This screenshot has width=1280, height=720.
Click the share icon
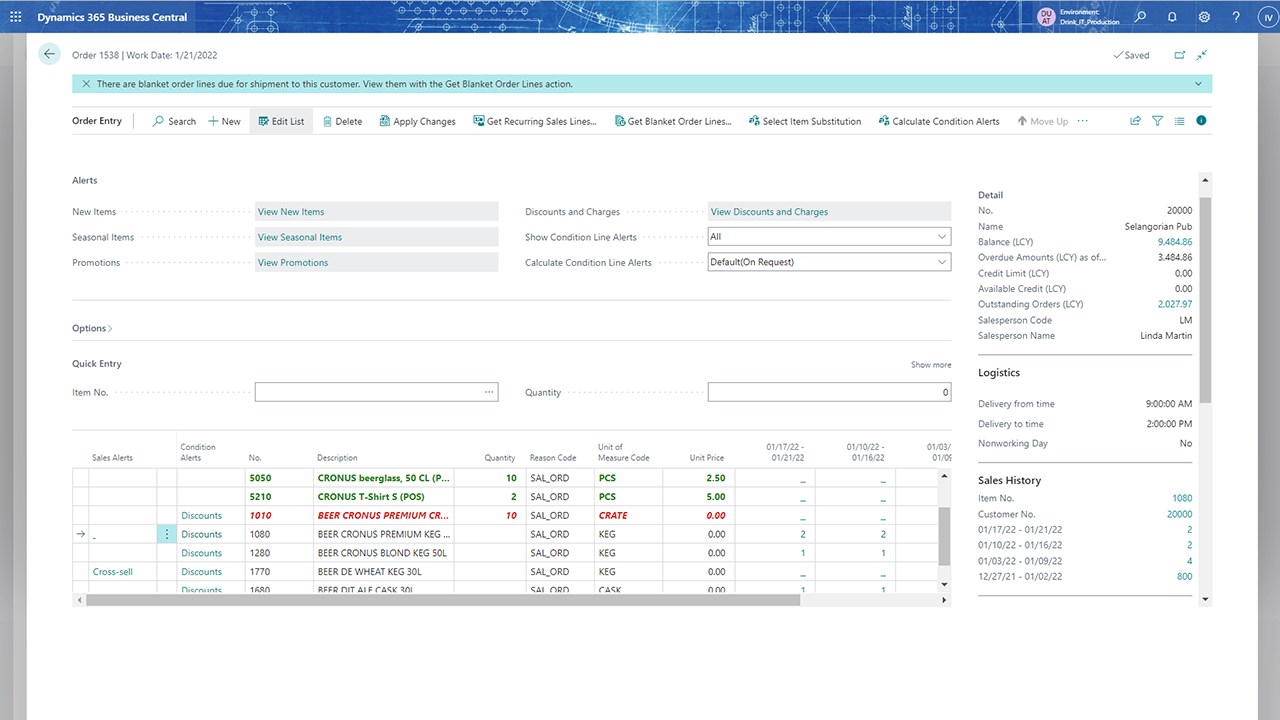point(1135,121)
